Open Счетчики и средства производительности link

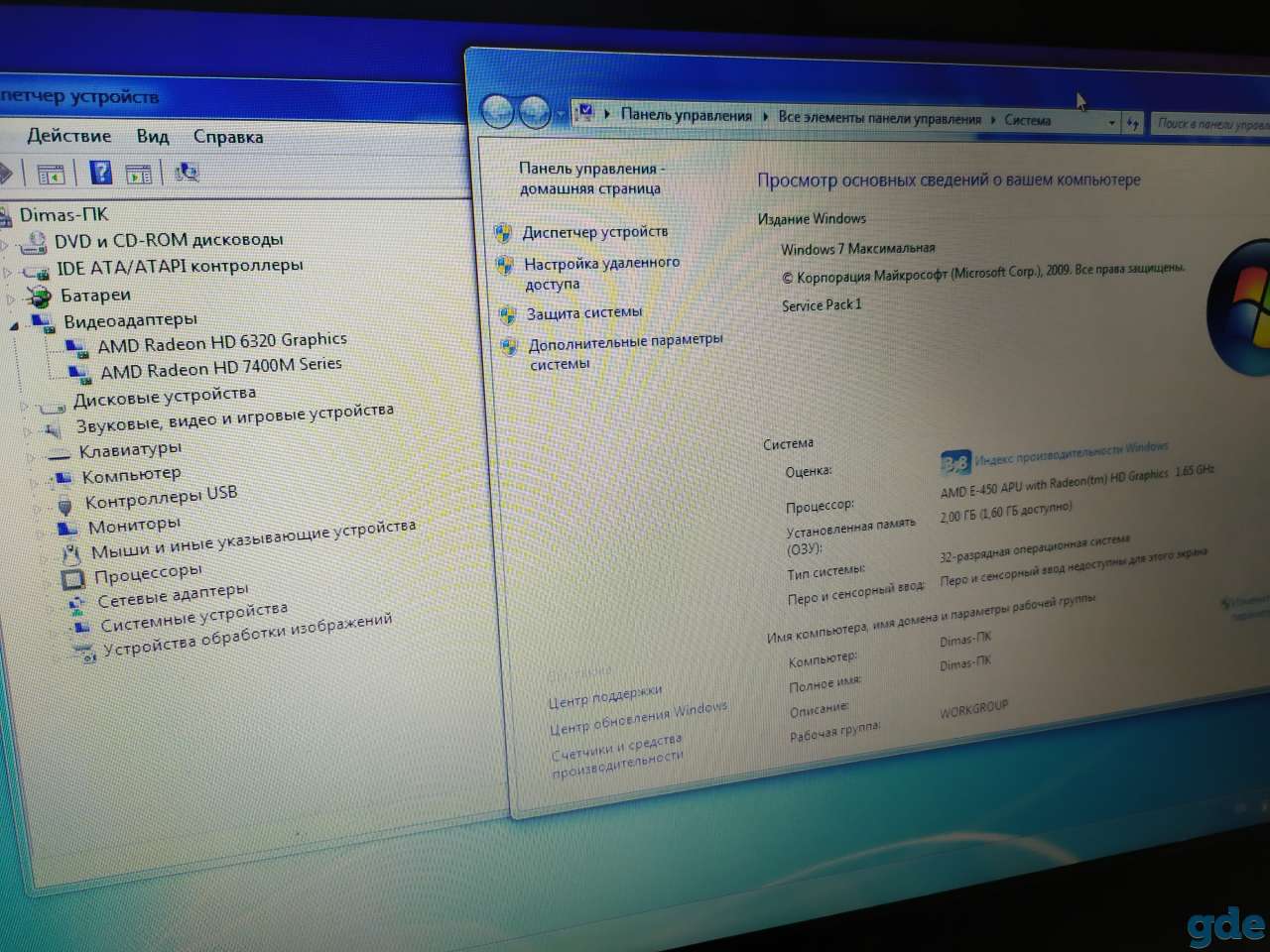(617, 757)
